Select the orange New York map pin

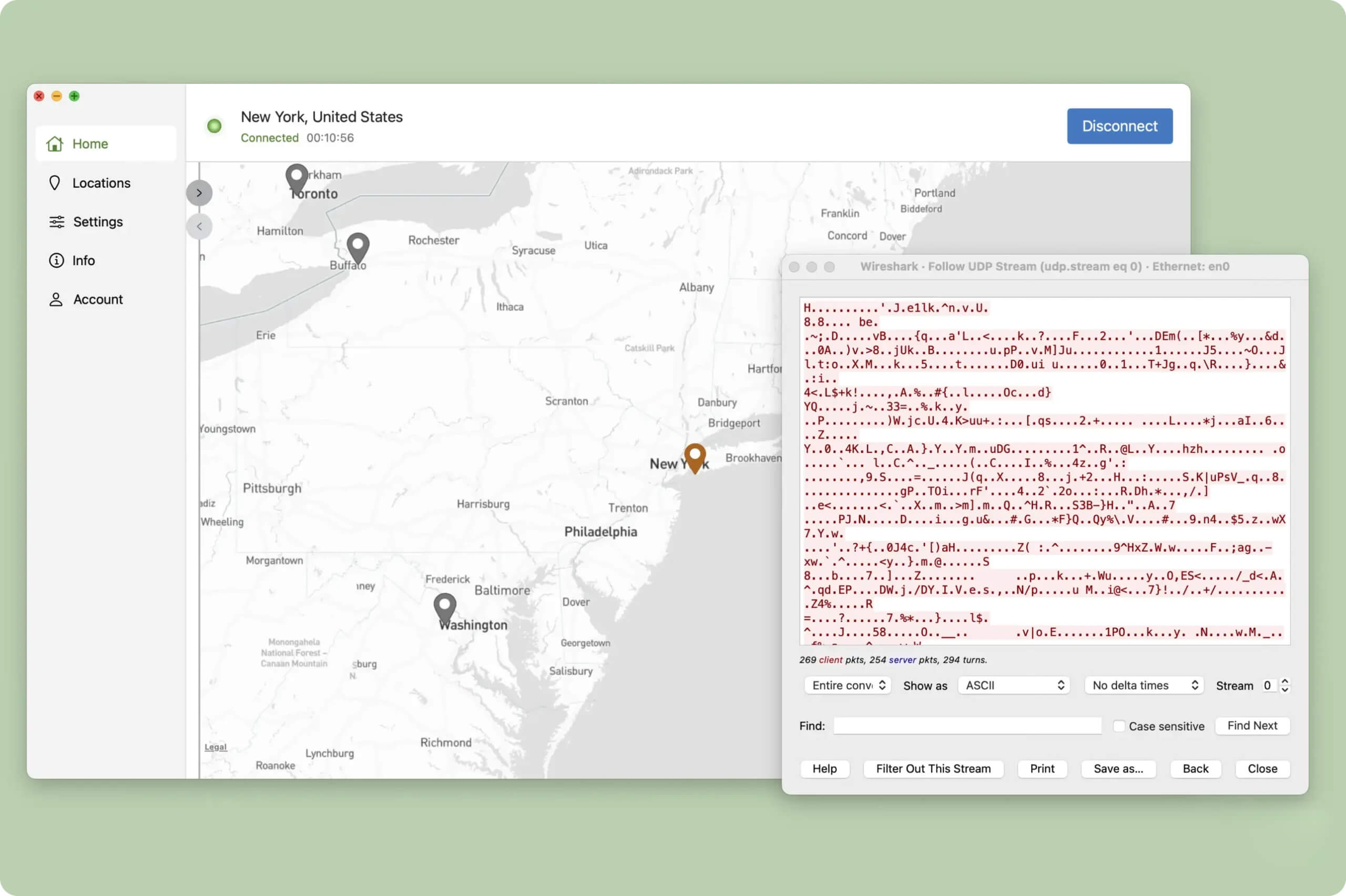coord(695,456)
